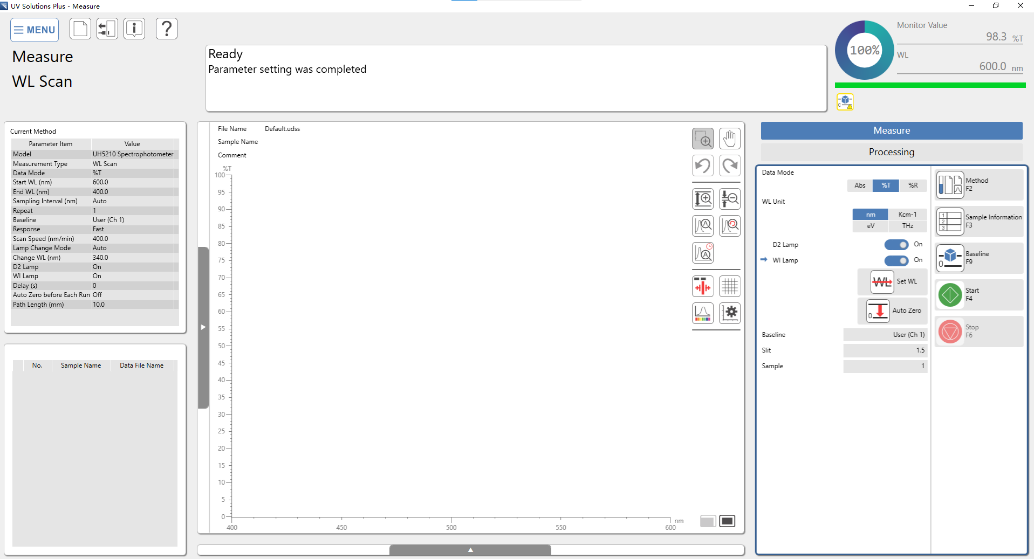Select the black graph background swatch
This screenshot has height=559, width=1034.
click(727, 521)
